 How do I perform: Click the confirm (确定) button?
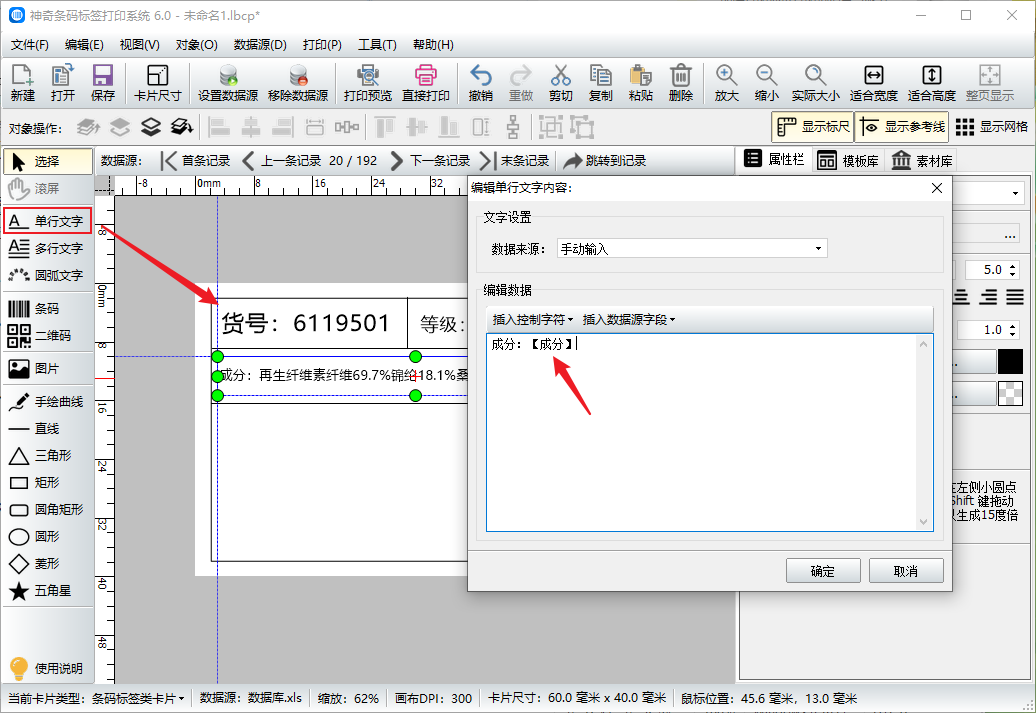pos(822,571)
